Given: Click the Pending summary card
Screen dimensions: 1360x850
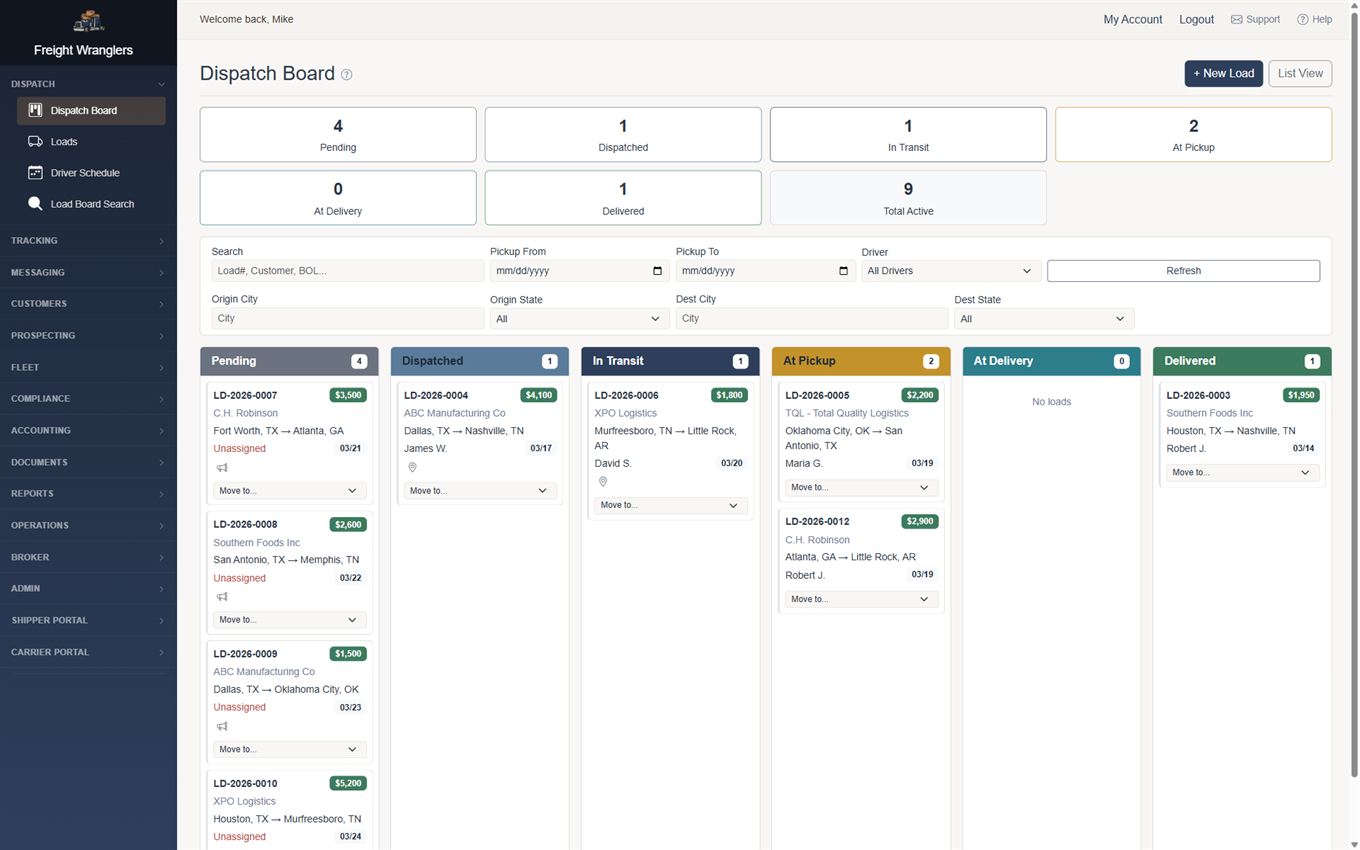Looking at the screenshot, I should click(x=338, y=135).
